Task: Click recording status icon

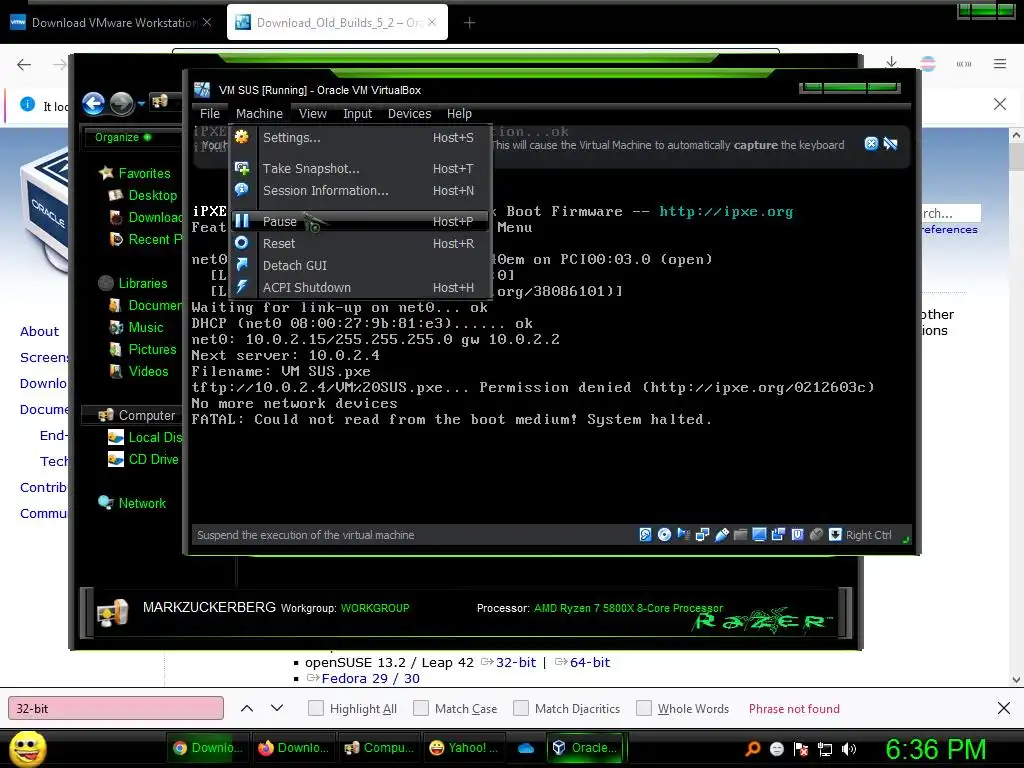Action: point(778,535)
